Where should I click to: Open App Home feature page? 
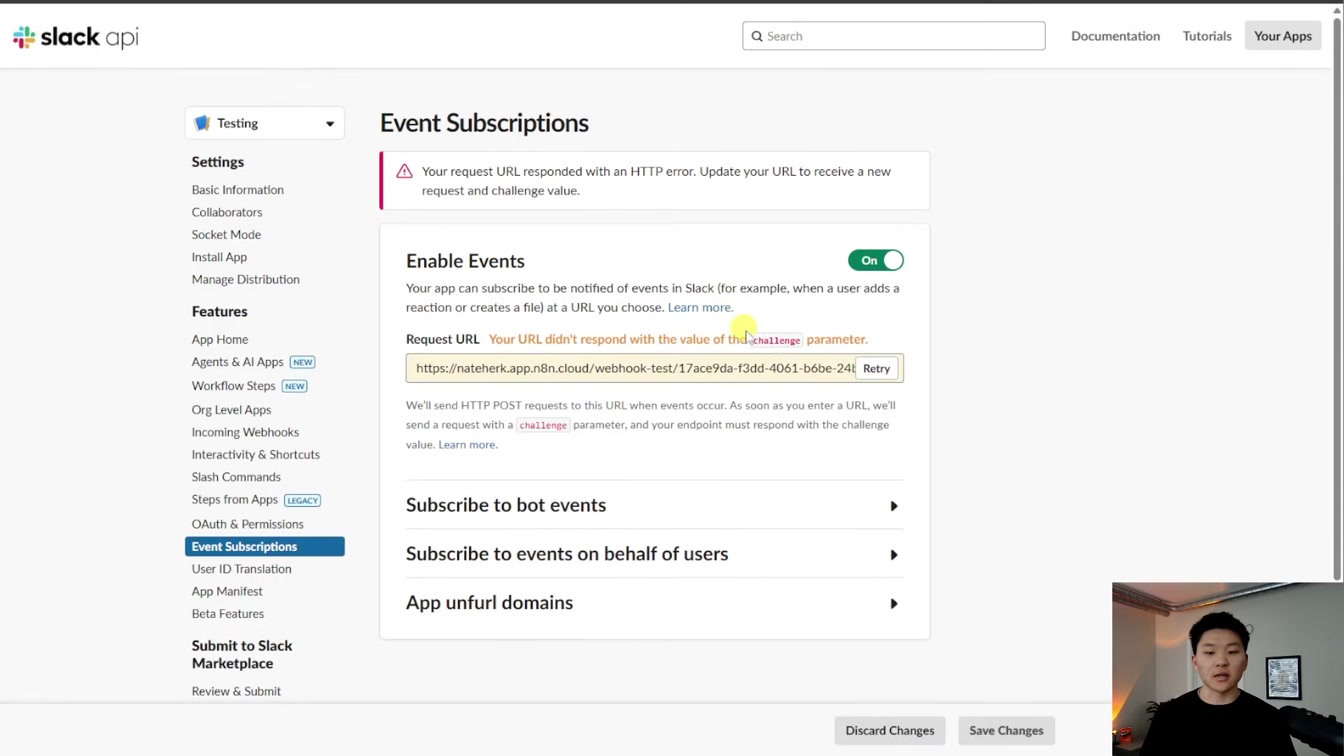pos(220,340)
